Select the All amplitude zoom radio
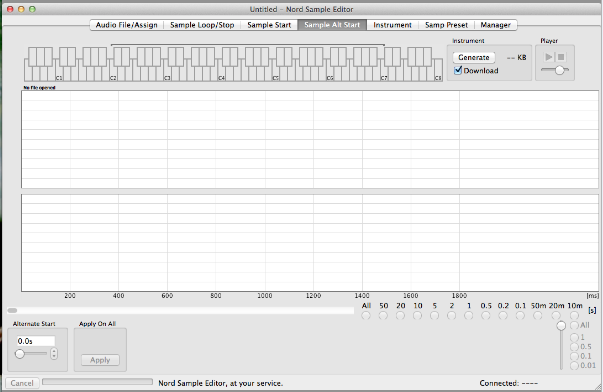The image size is (603, 392). point(574,325)
